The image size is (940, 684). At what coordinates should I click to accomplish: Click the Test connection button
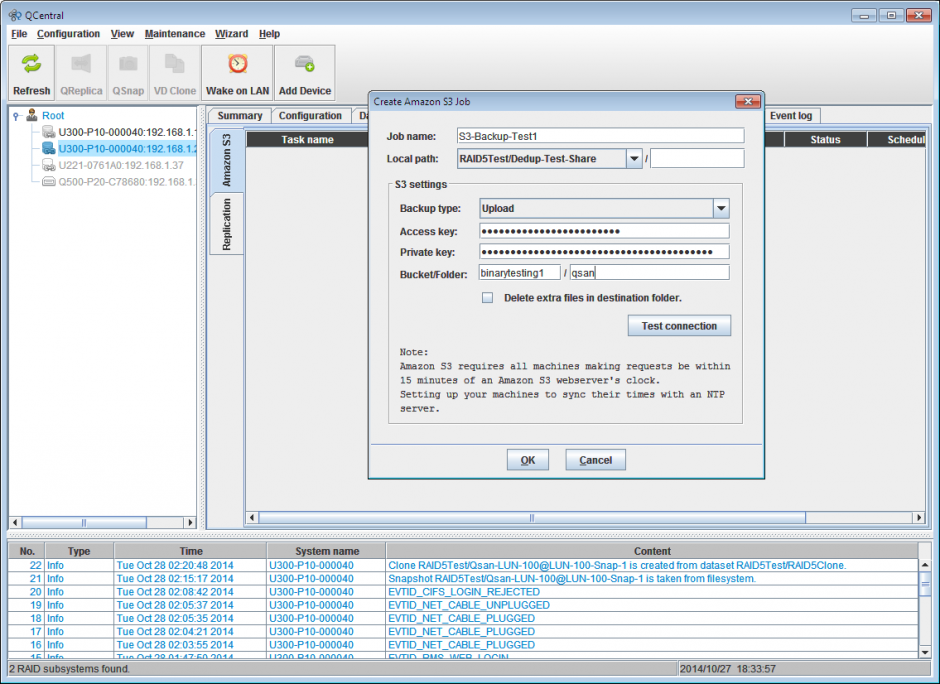[x=679, y=326]
